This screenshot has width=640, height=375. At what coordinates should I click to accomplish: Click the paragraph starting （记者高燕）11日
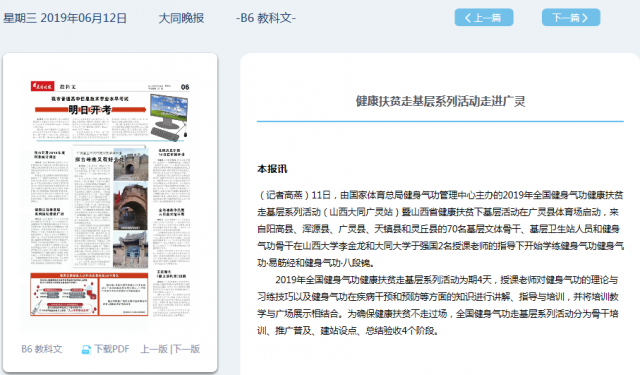point(440,229)
